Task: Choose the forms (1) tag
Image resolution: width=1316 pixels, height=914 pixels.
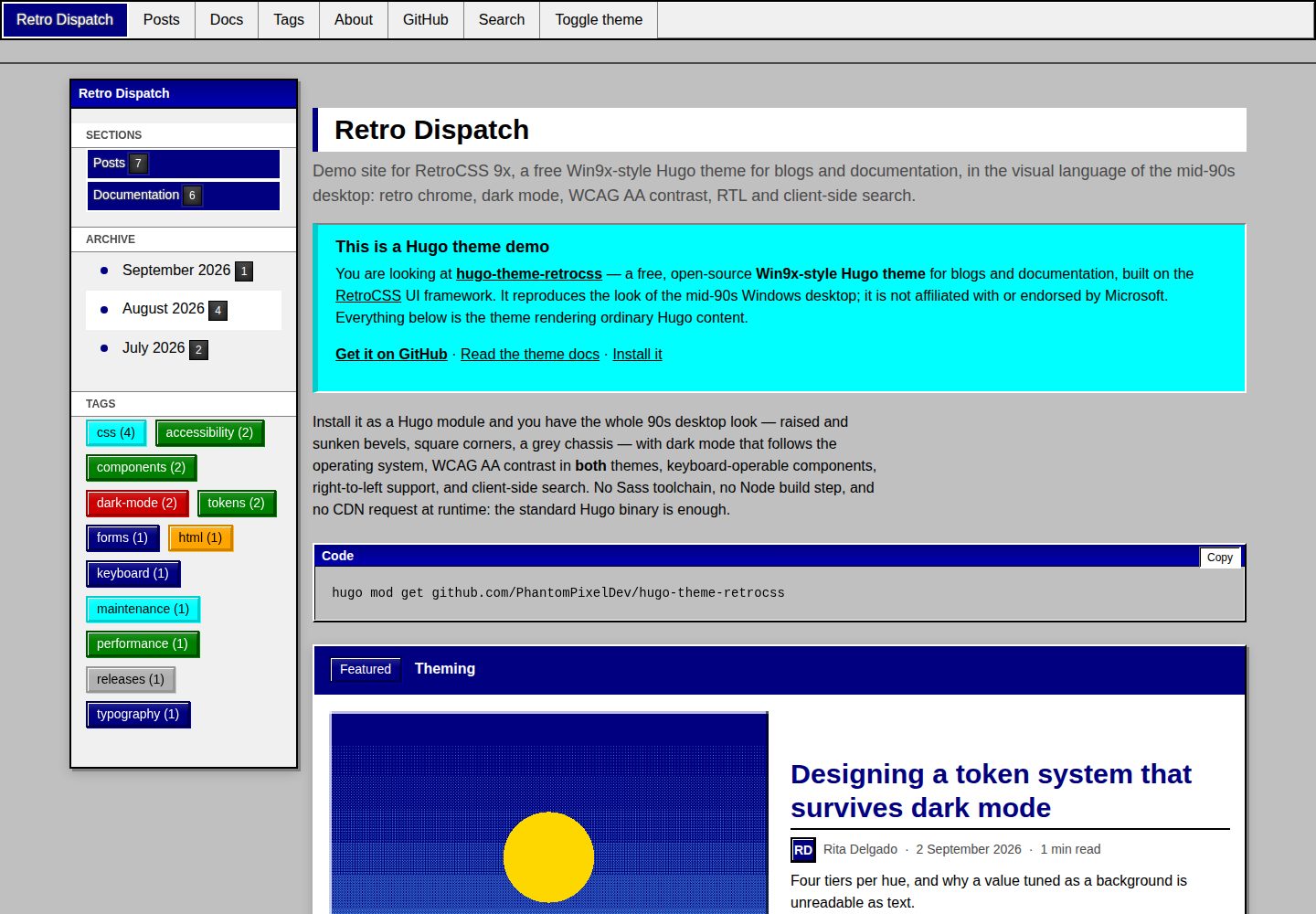Action: click(x=122, y=538)
